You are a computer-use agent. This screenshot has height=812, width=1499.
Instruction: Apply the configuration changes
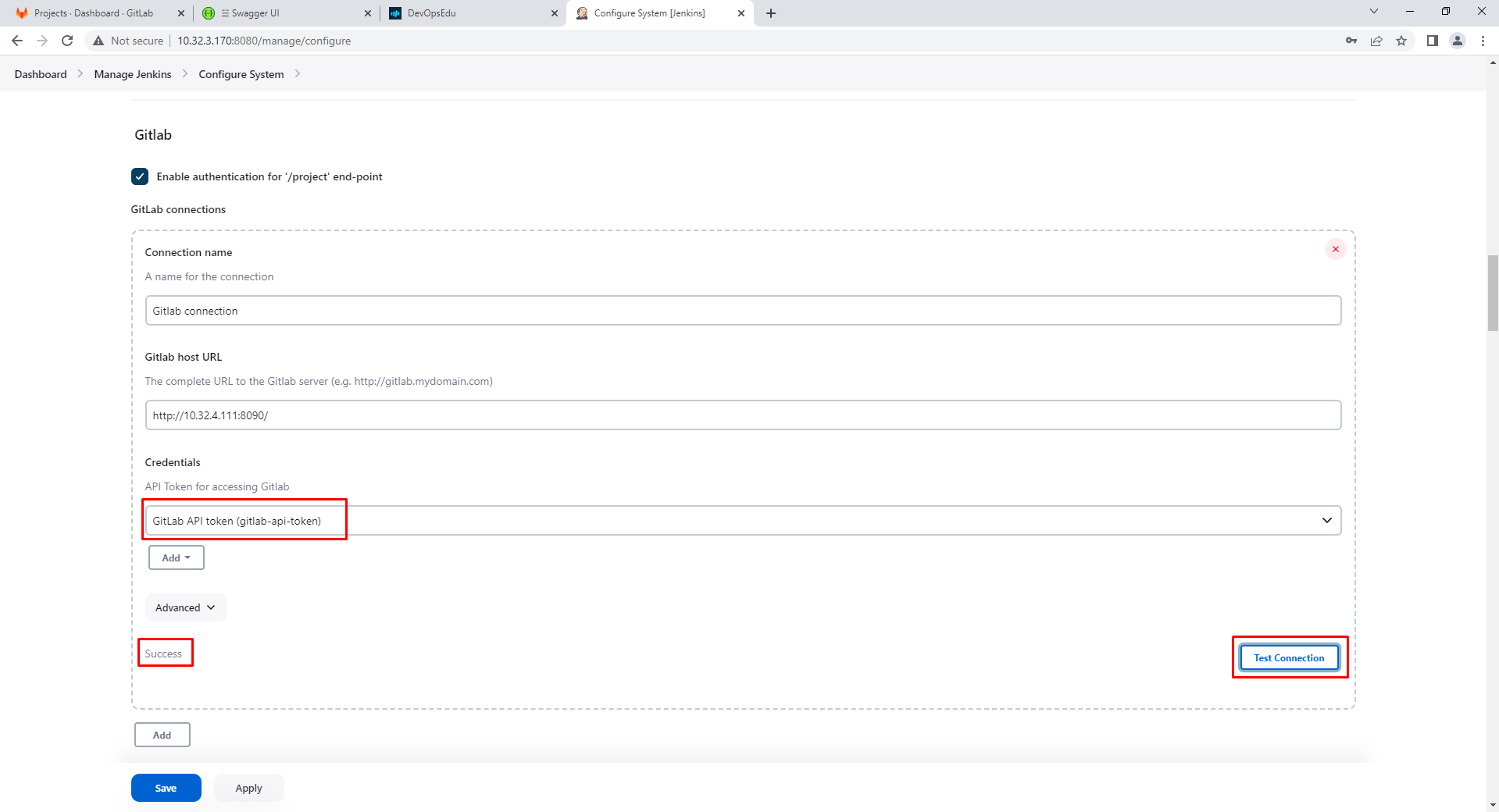(248, 788)
